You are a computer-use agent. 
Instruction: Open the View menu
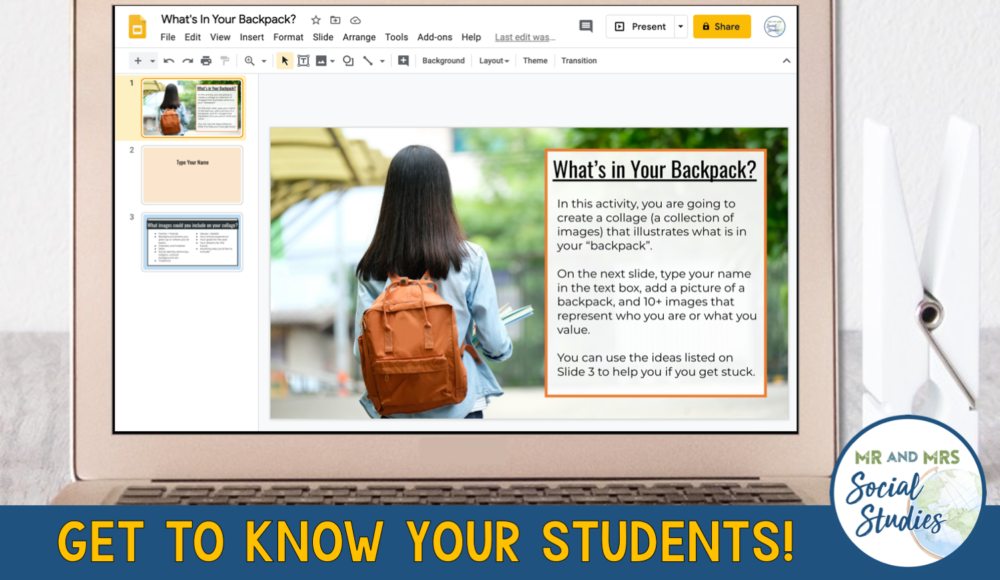point(220,37)
